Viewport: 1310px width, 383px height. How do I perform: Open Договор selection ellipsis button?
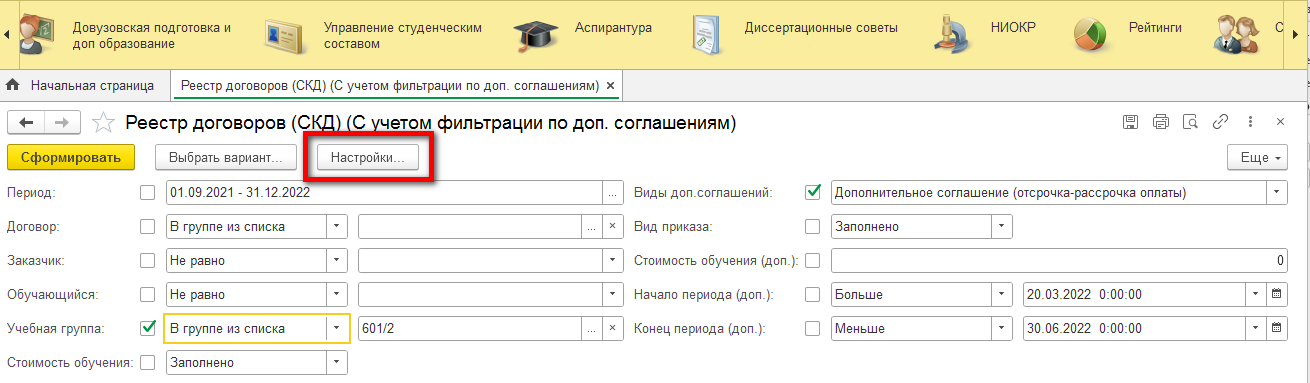593,226
